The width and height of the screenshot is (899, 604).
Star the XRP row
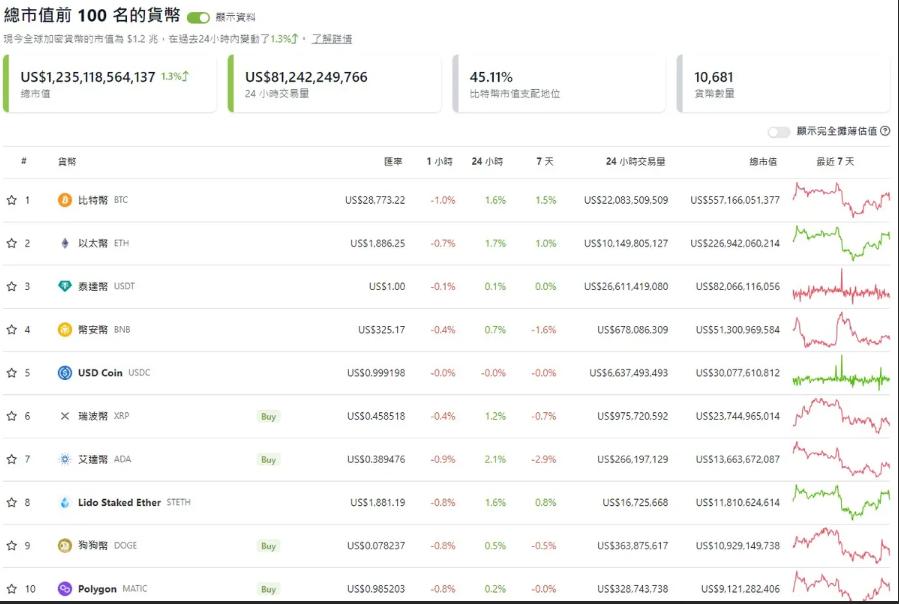(11, 416)
